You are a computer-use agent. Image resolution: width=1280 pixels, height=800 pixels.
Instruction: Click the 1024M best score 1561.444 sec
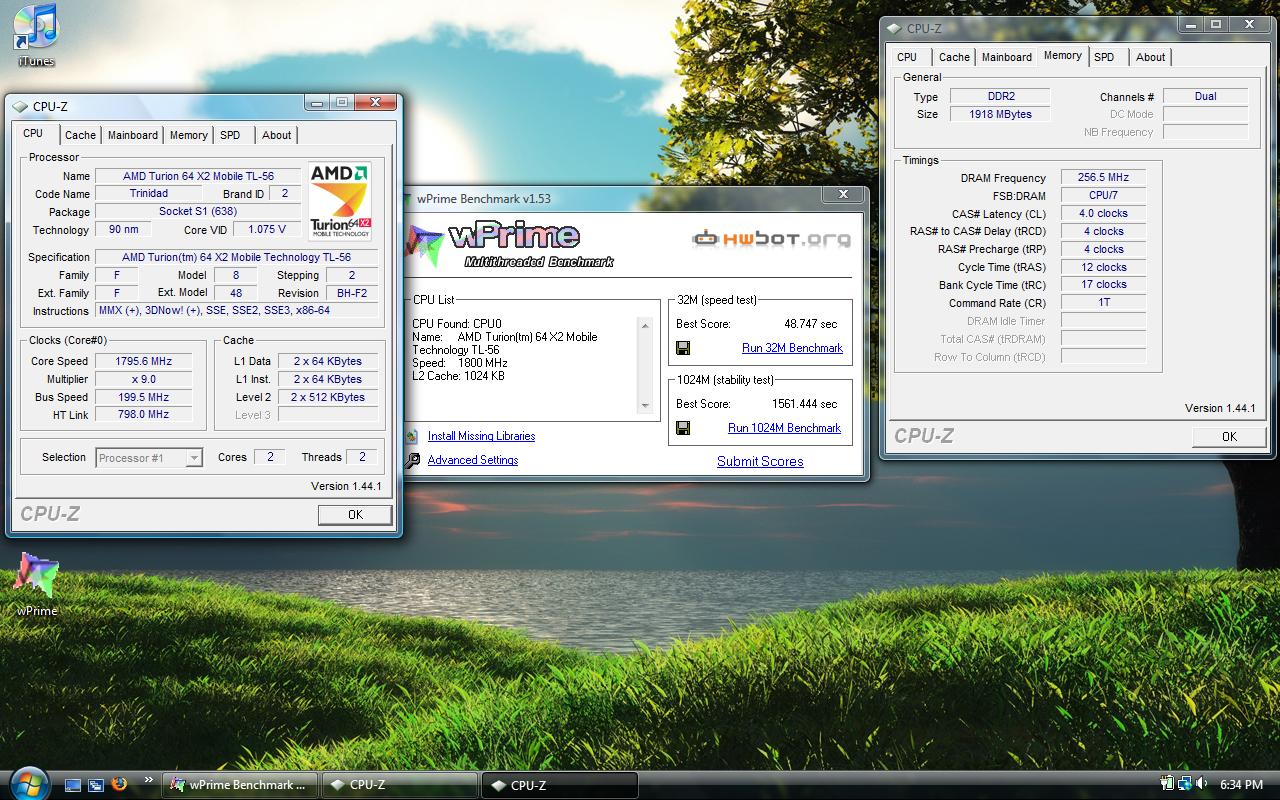click(805, 404)
